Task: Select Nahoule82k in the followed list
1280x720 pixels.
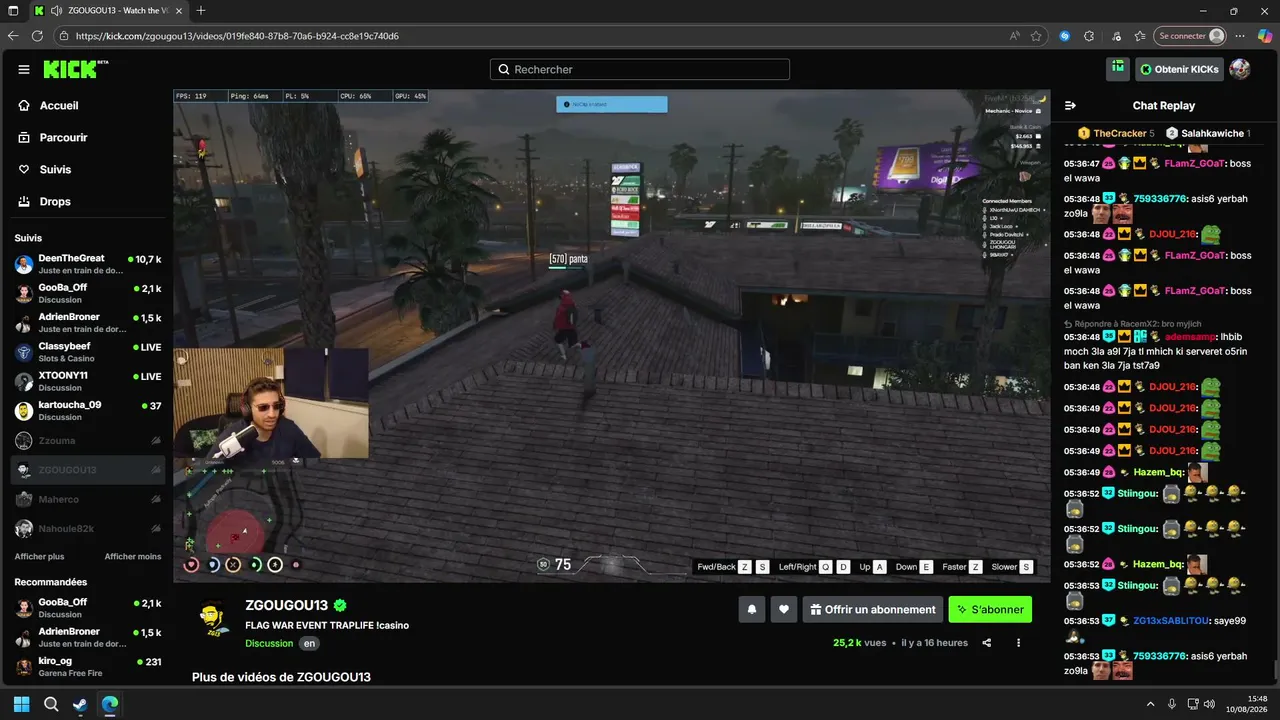Action: (88, 528)
